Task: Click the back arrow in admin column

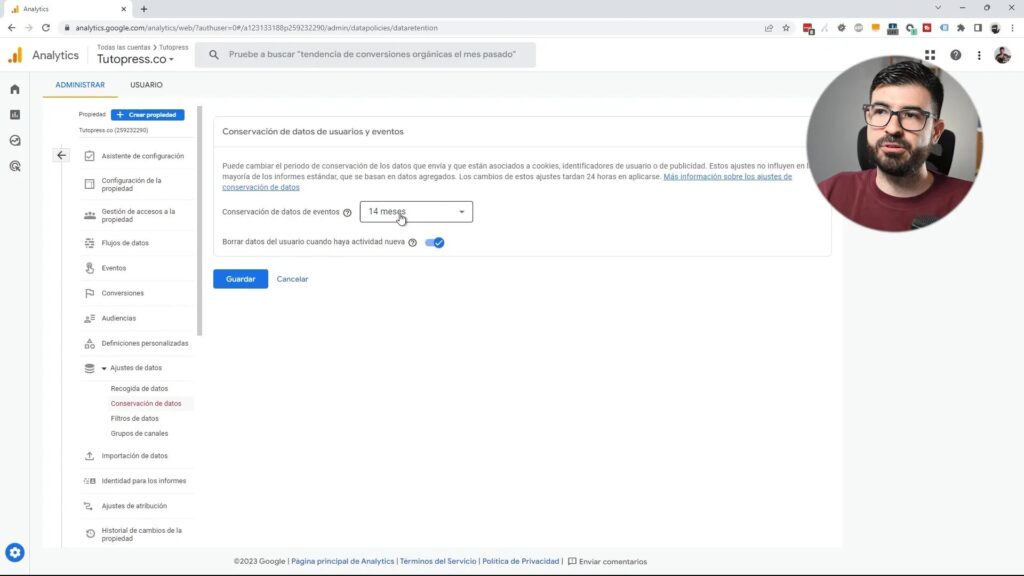Action: [x=61, y=155]
